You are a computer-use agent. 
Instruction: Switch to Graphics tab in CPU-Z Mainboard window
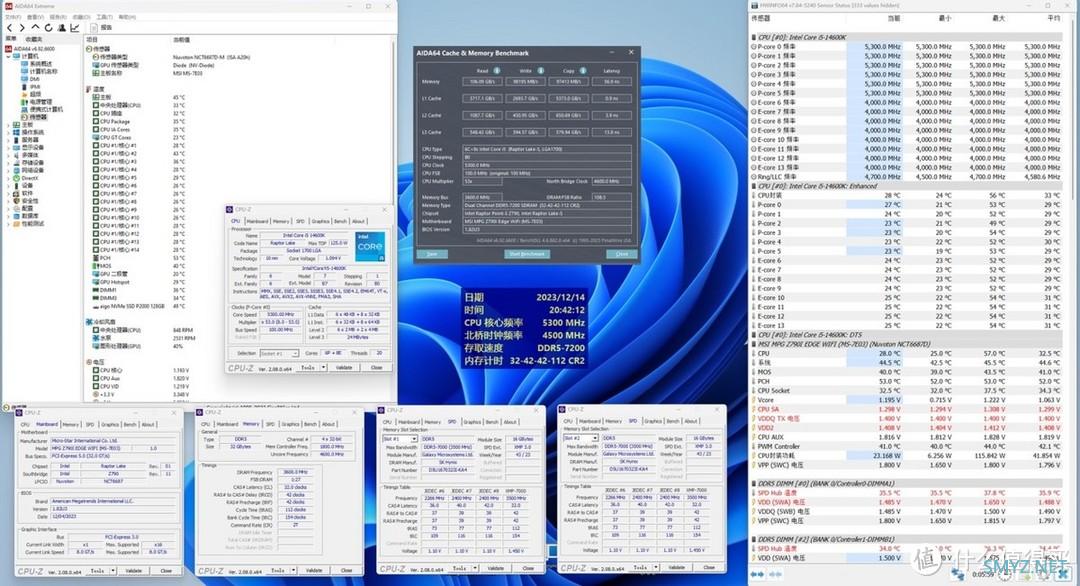(110, 424)
